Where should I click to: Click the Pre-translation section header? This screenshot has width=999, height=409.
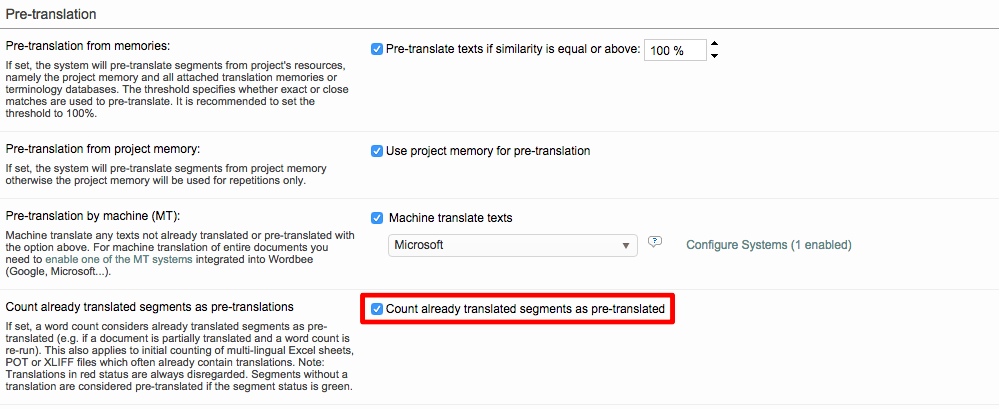pyautogui.click(x=51, y=15)
